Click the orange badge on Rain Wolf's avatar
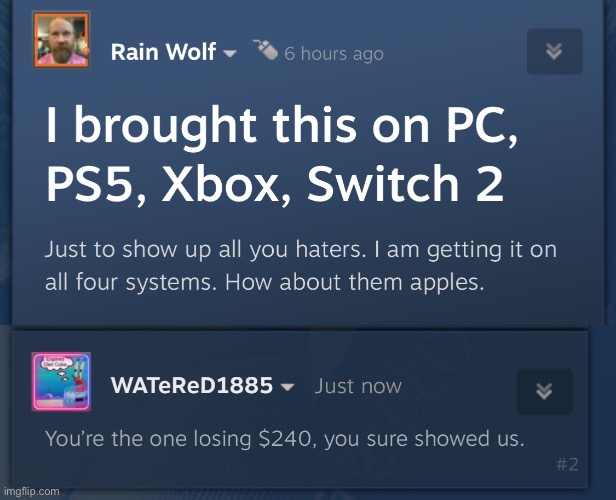The width and height of the screenshot is (616, 500). pos(86,51)
